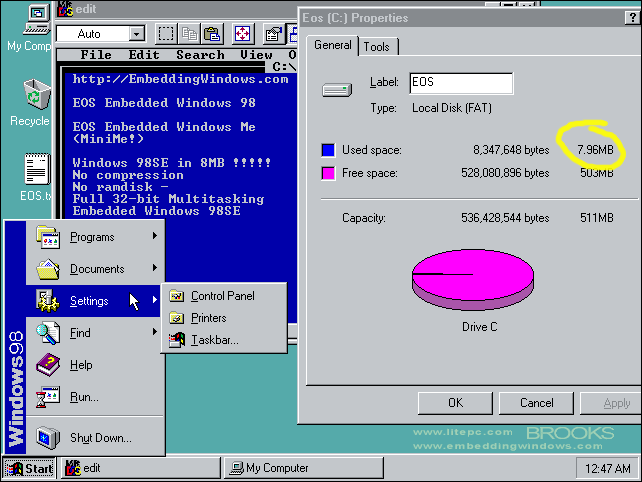
Task: Click the Paste toolbar icon
Action: point(212,34)
